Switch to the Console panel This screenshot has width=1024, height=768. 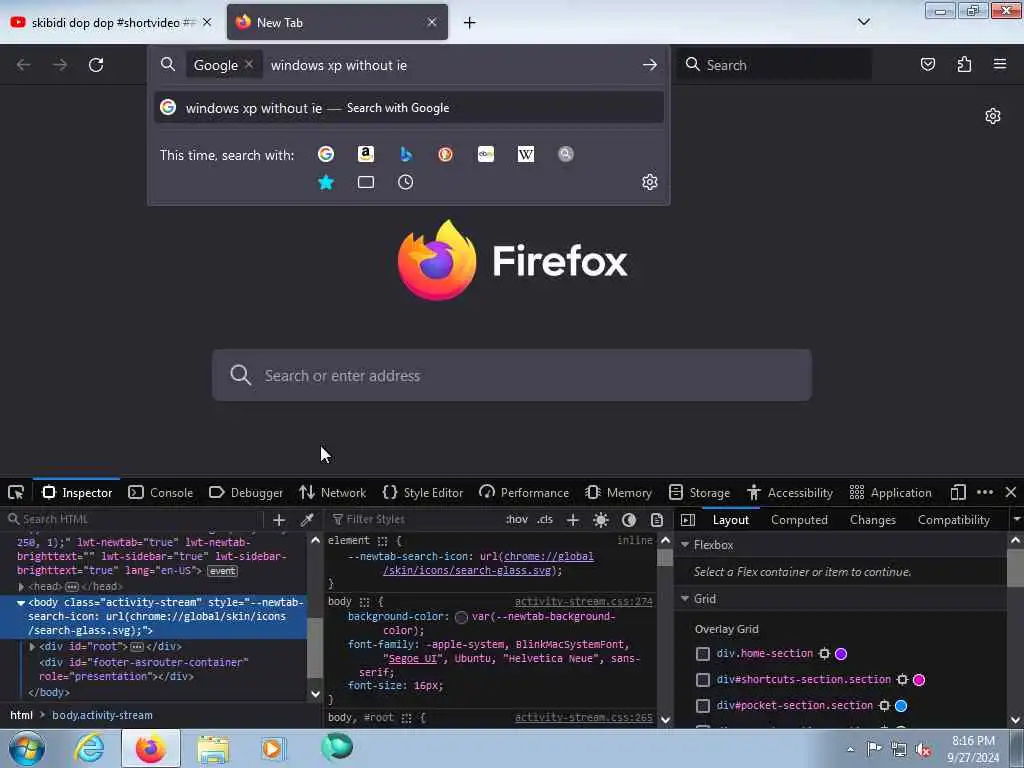[161, 492]
